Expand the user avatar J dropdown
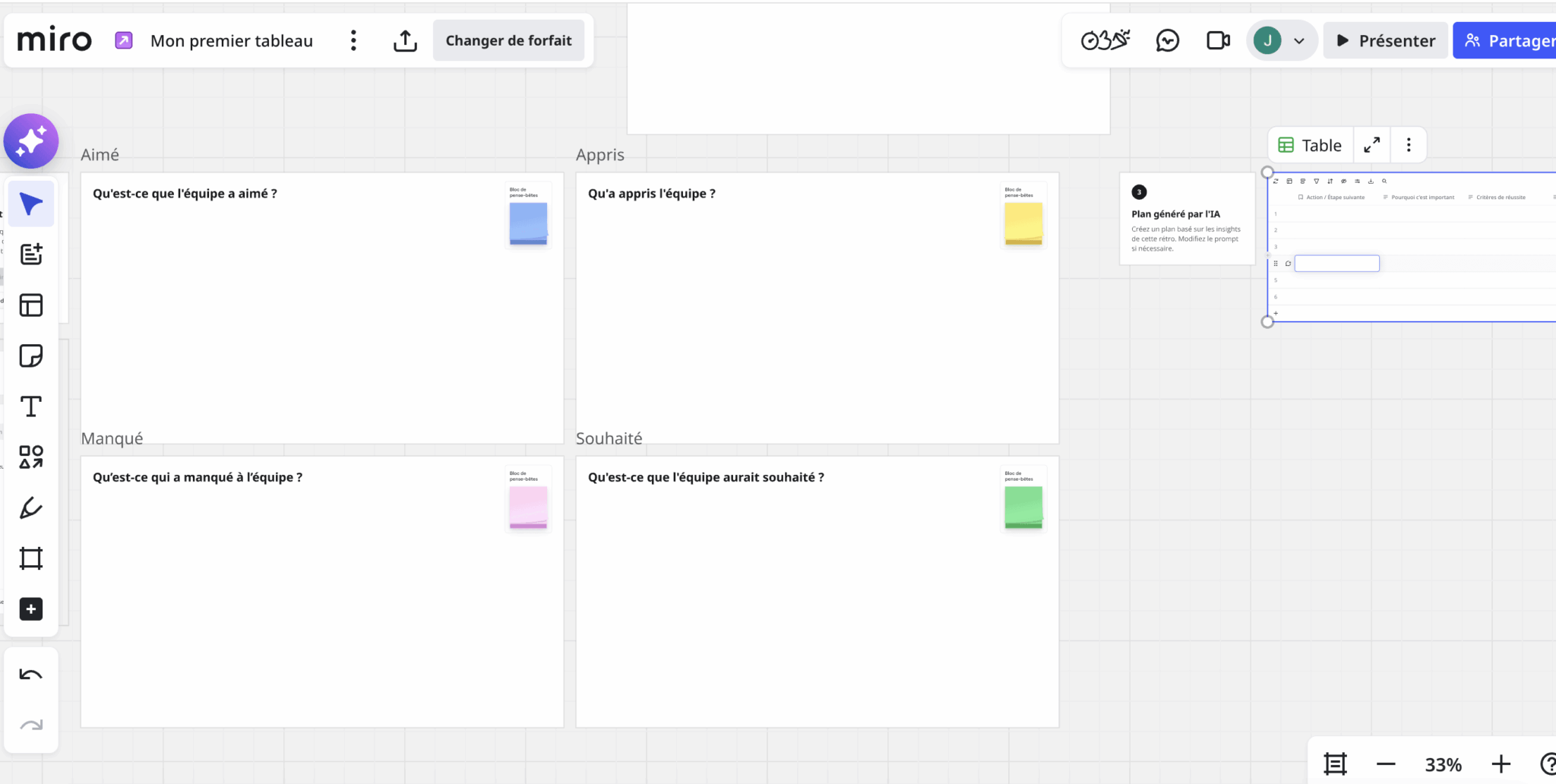 1281,40
